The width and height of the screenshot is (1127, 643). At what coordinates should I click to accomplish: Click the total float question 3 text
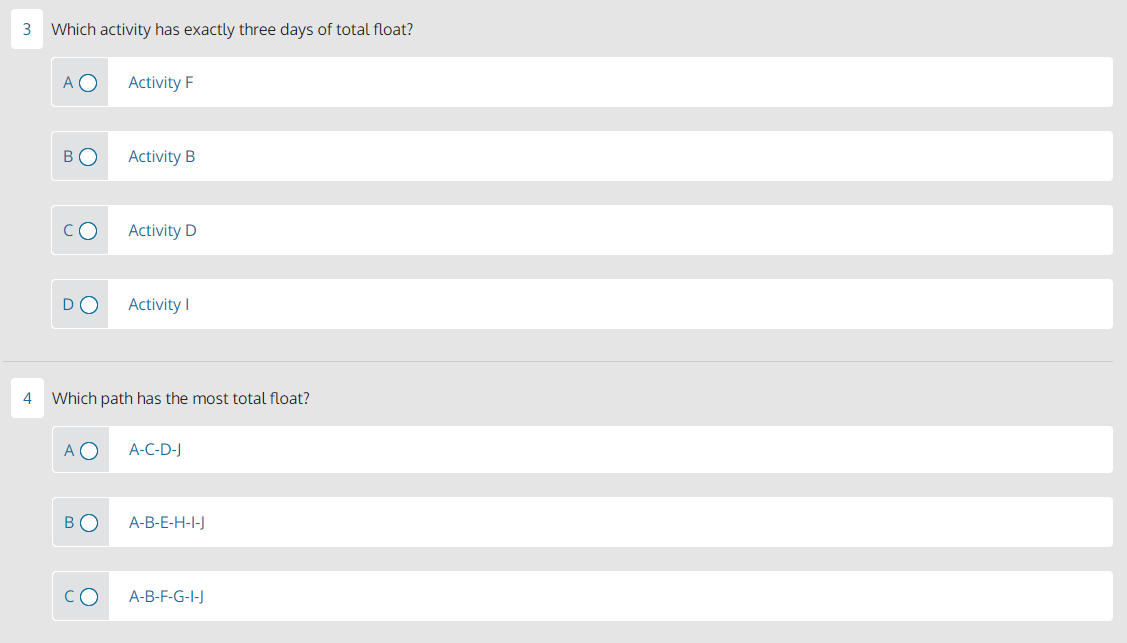(232, 29)
